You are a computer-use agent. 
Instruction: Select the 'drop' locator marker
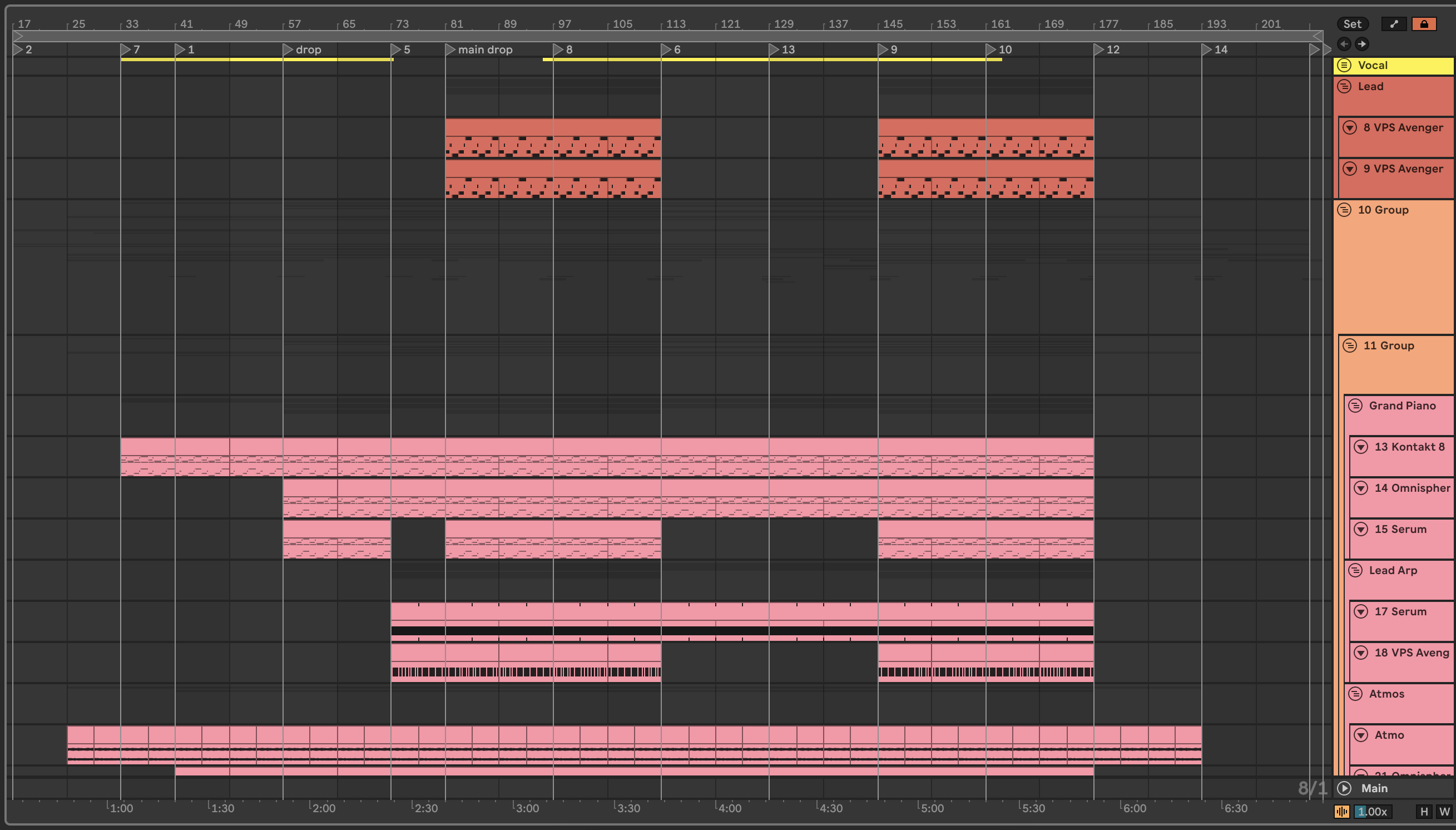click(x=288, y=50)
